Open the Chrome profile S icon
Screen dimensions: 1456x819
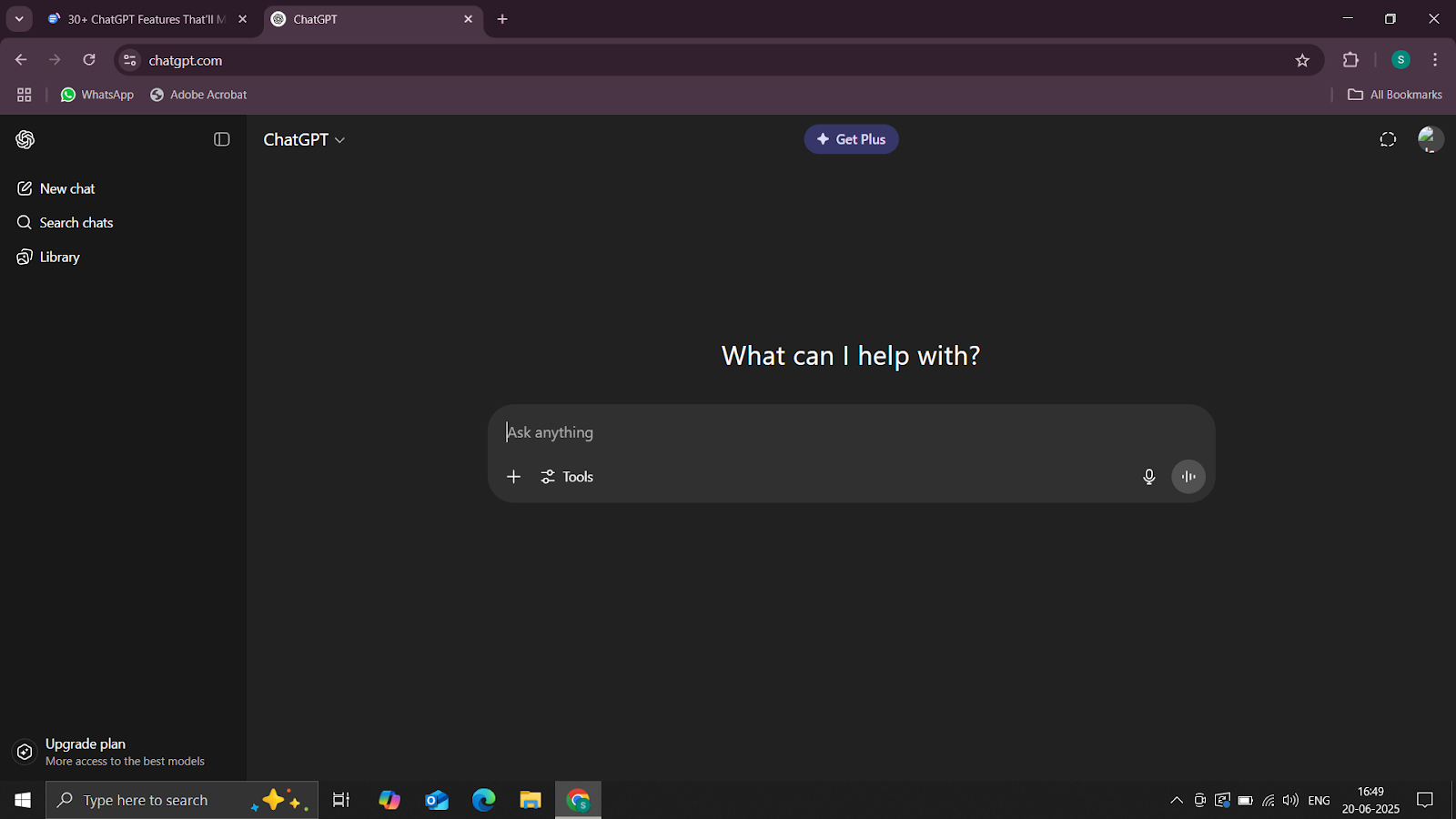(1400, 60)
